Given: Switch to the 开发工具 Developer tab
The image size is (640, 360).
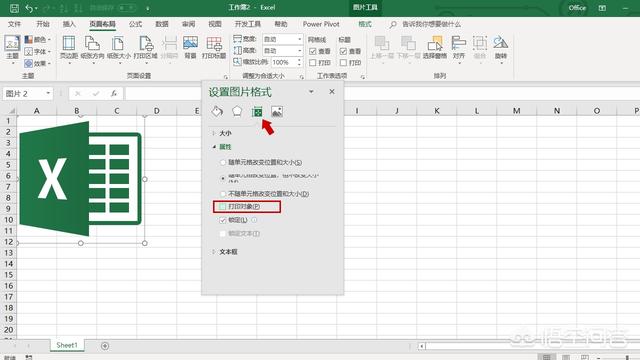Looking at the screenshot, I should [x=248, y=24].
